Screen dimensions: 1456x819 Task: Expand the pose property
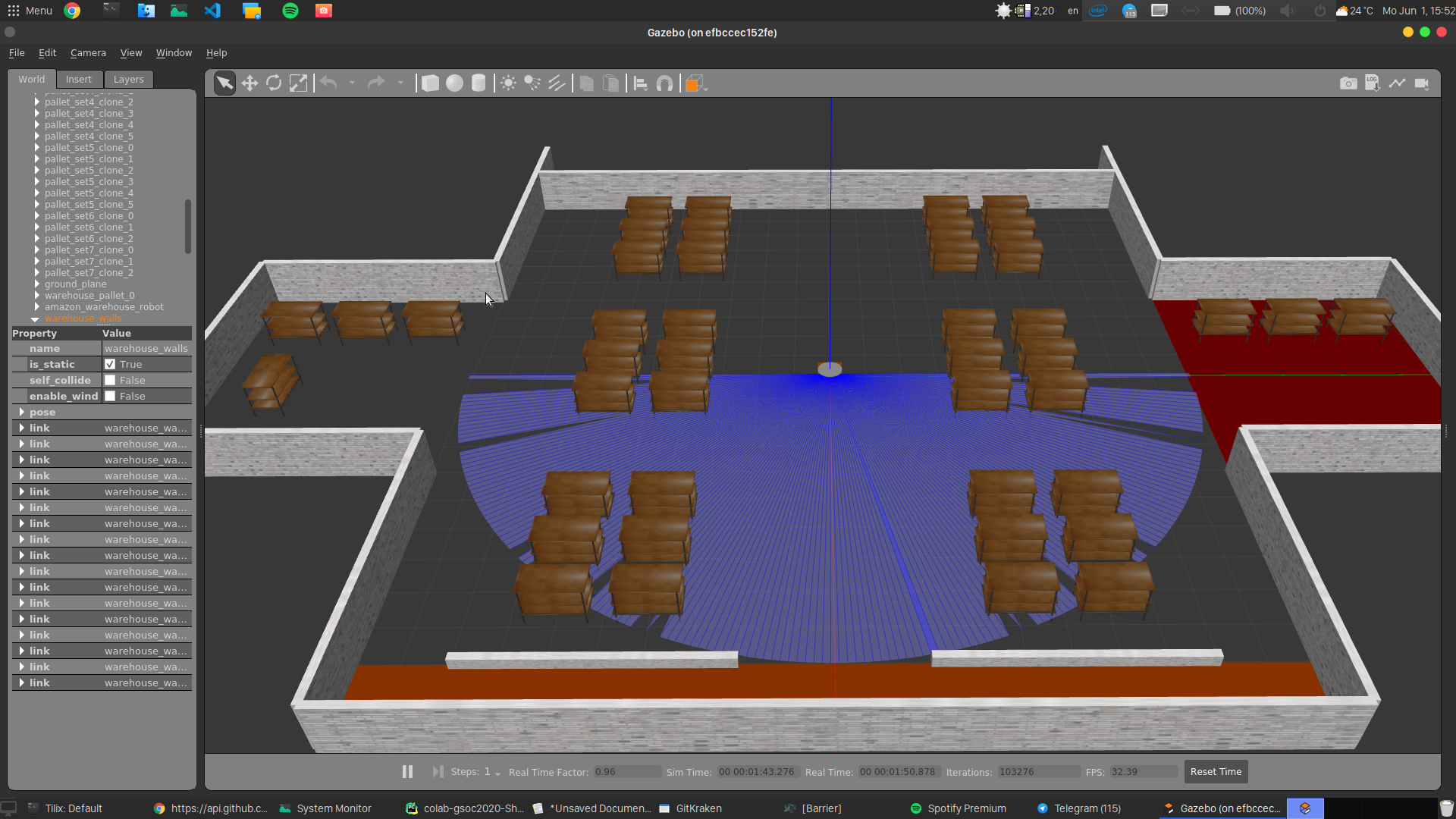coord(21,413)
